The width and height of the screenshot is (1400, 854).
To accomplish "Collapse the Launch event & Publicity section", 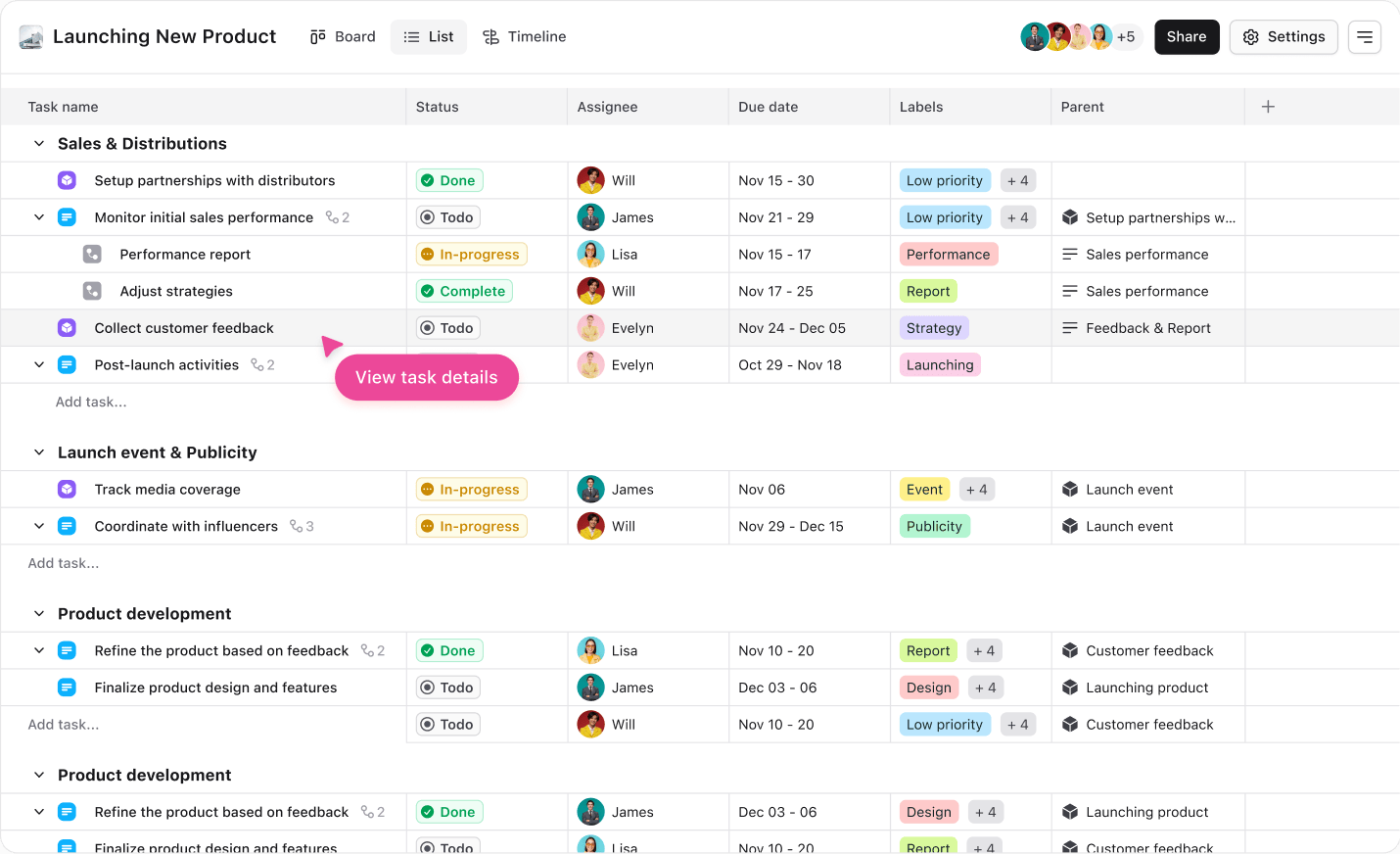I will [x=39, y=452].
